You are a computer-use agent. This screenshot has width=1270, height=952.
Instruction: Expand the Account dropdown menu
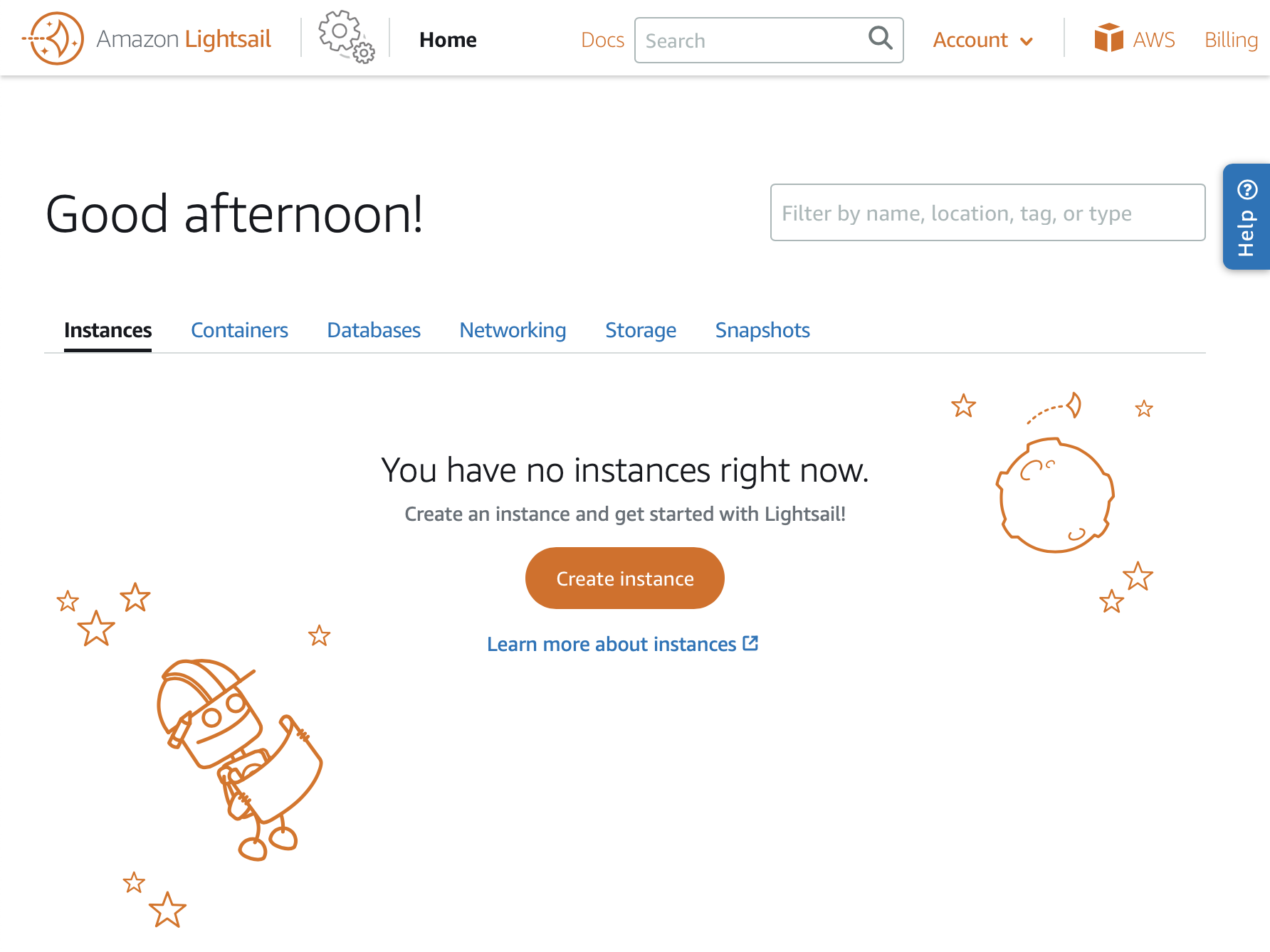[982, 40]
